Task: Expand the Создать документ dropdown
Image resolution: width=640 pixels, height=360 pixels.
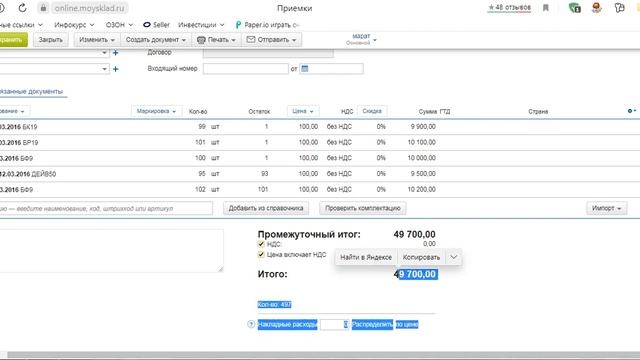Action: coord(156,40)
